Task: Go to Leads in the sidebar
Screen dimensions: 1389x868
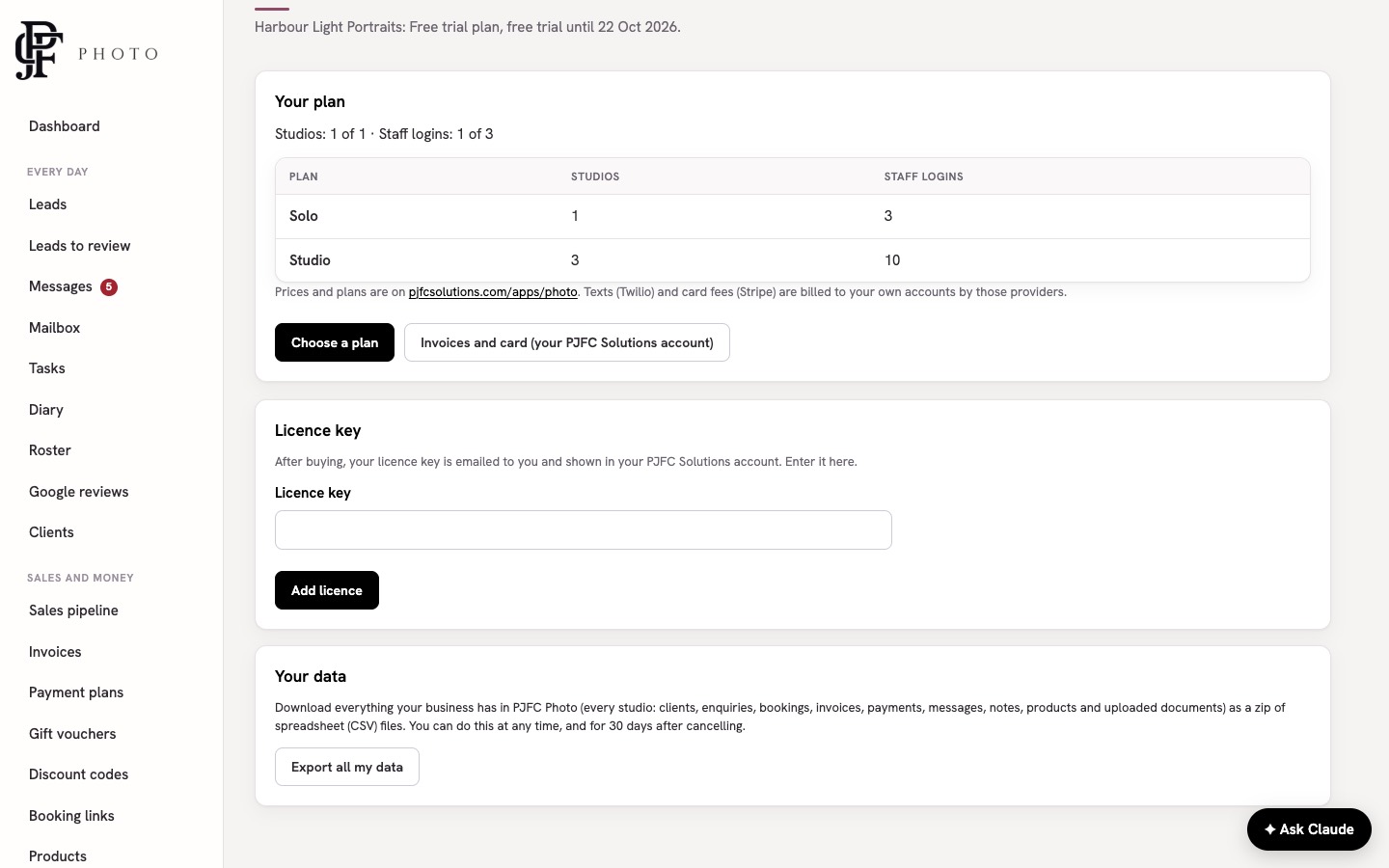Action: click(x=48, y=204)
